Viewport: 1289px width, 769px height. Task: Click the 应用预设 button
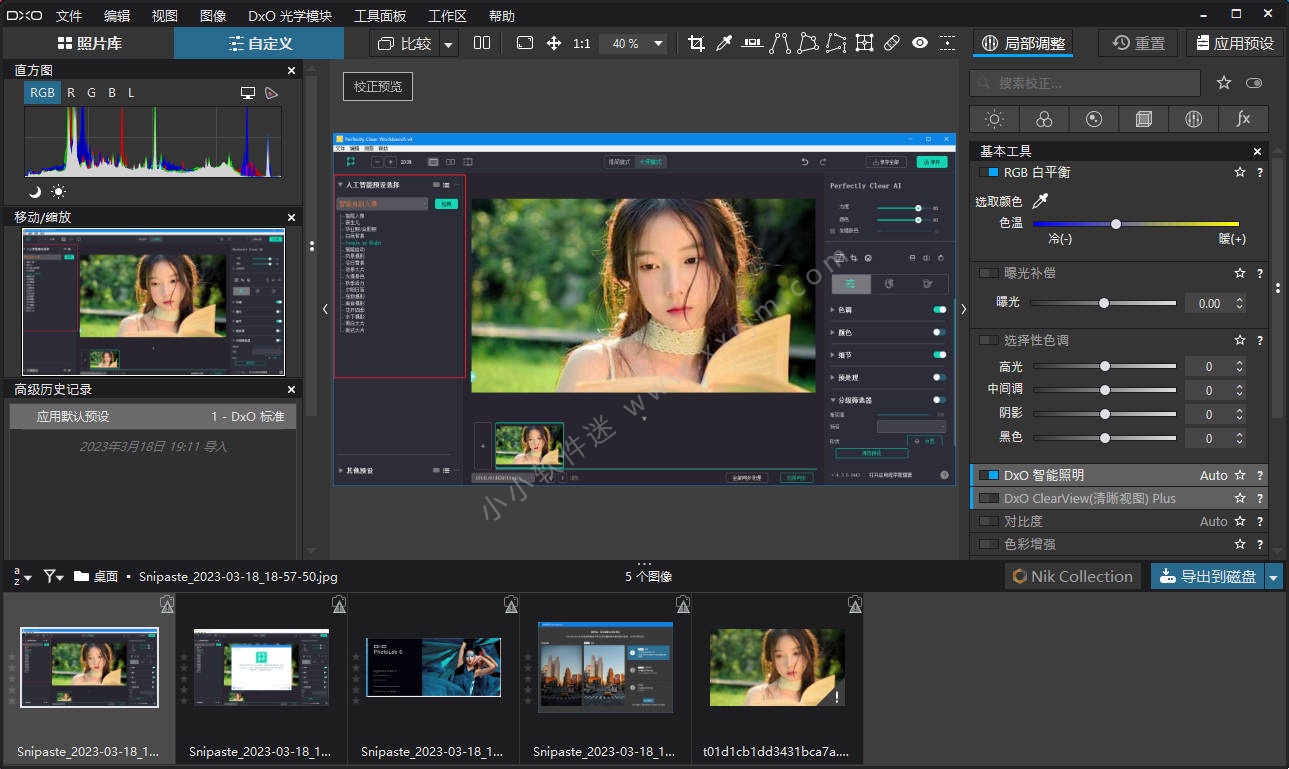pyautogui.click(x=1234, y=43)
